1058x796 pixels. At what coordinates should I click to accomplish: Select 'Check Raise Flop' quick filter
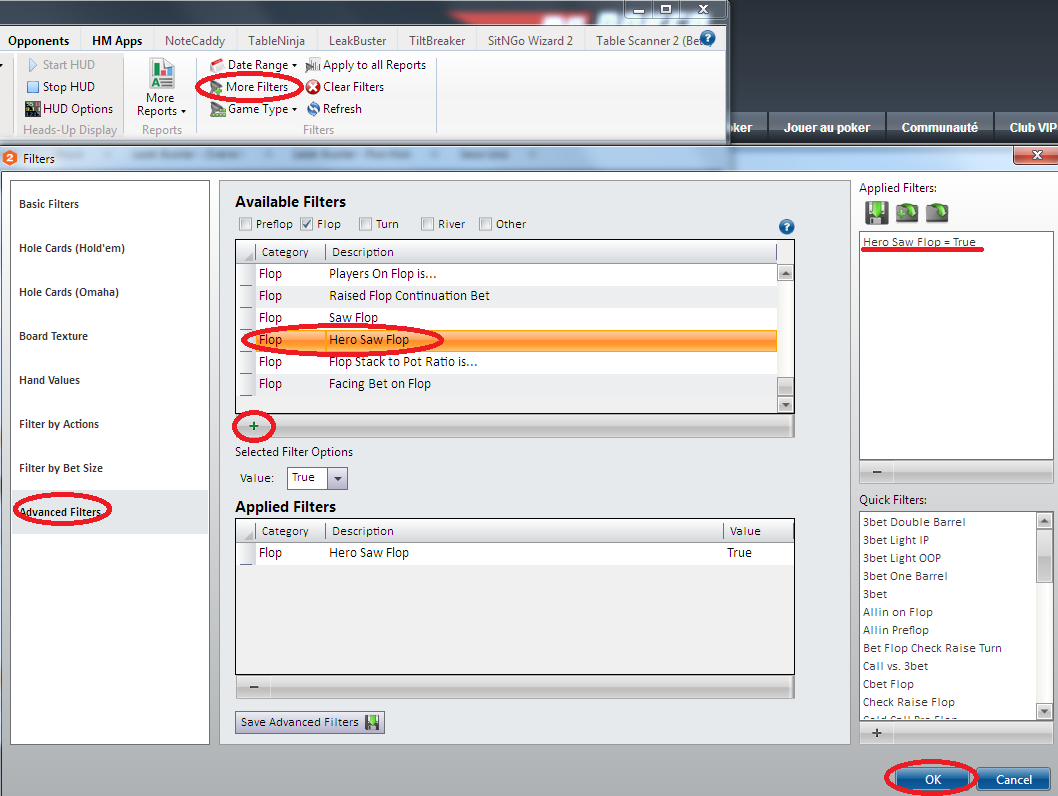pyautogui.click(x=908, y=702)
